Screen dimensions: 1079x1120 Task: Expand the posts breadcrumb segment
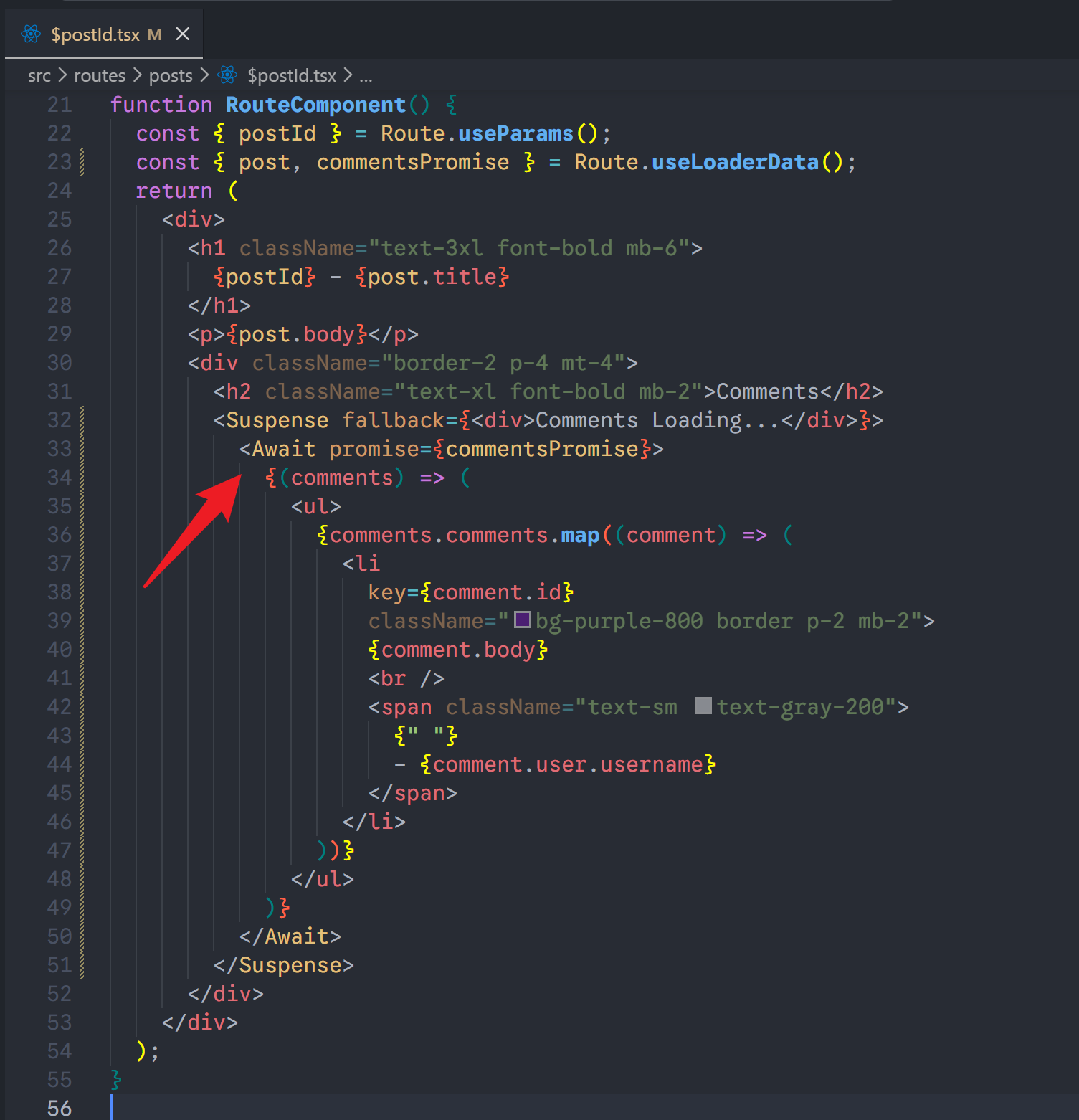(x=171, y=75)
